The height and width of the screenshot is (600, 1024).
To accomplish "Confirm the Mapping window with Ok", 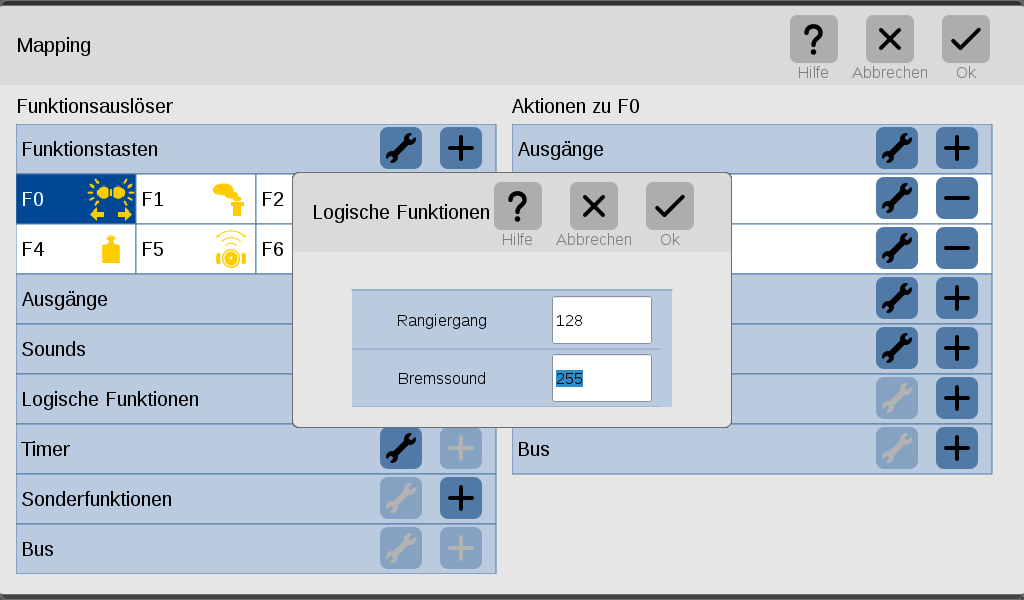I will pos(966,39).
